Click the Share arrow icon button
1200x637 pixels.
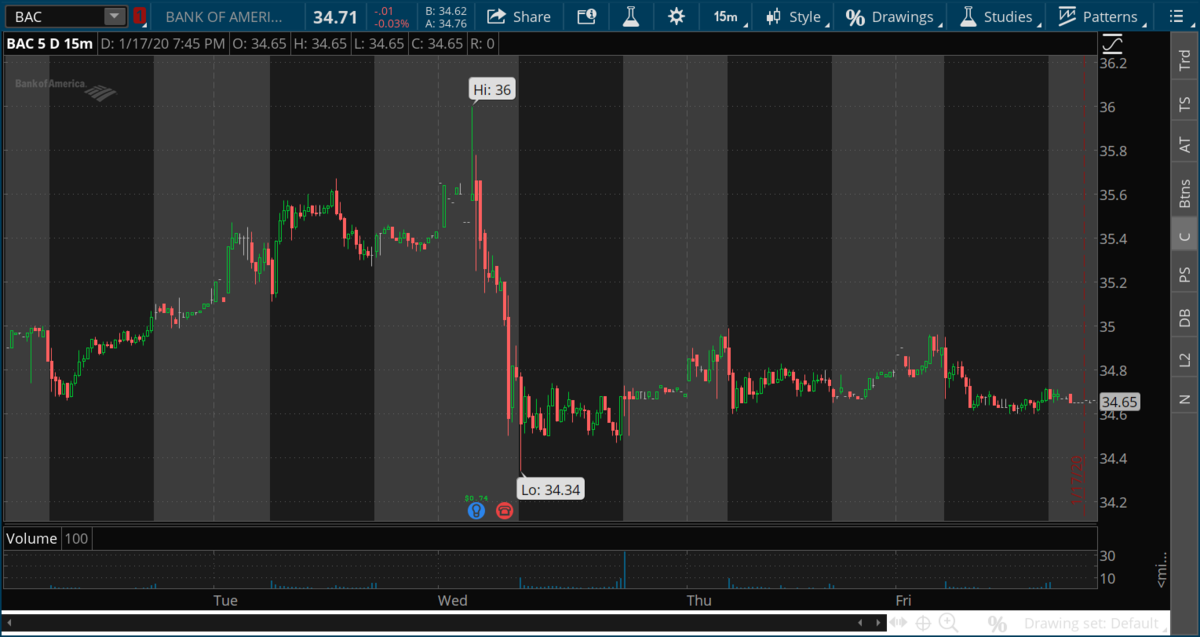495,16
